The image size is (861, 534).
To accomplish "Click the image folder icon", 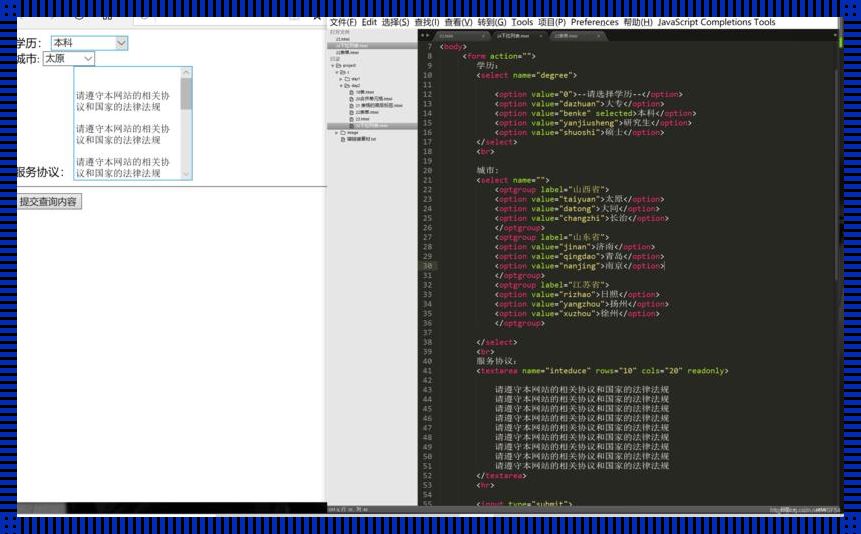I will pyautogui.click(x=343, y=132).
